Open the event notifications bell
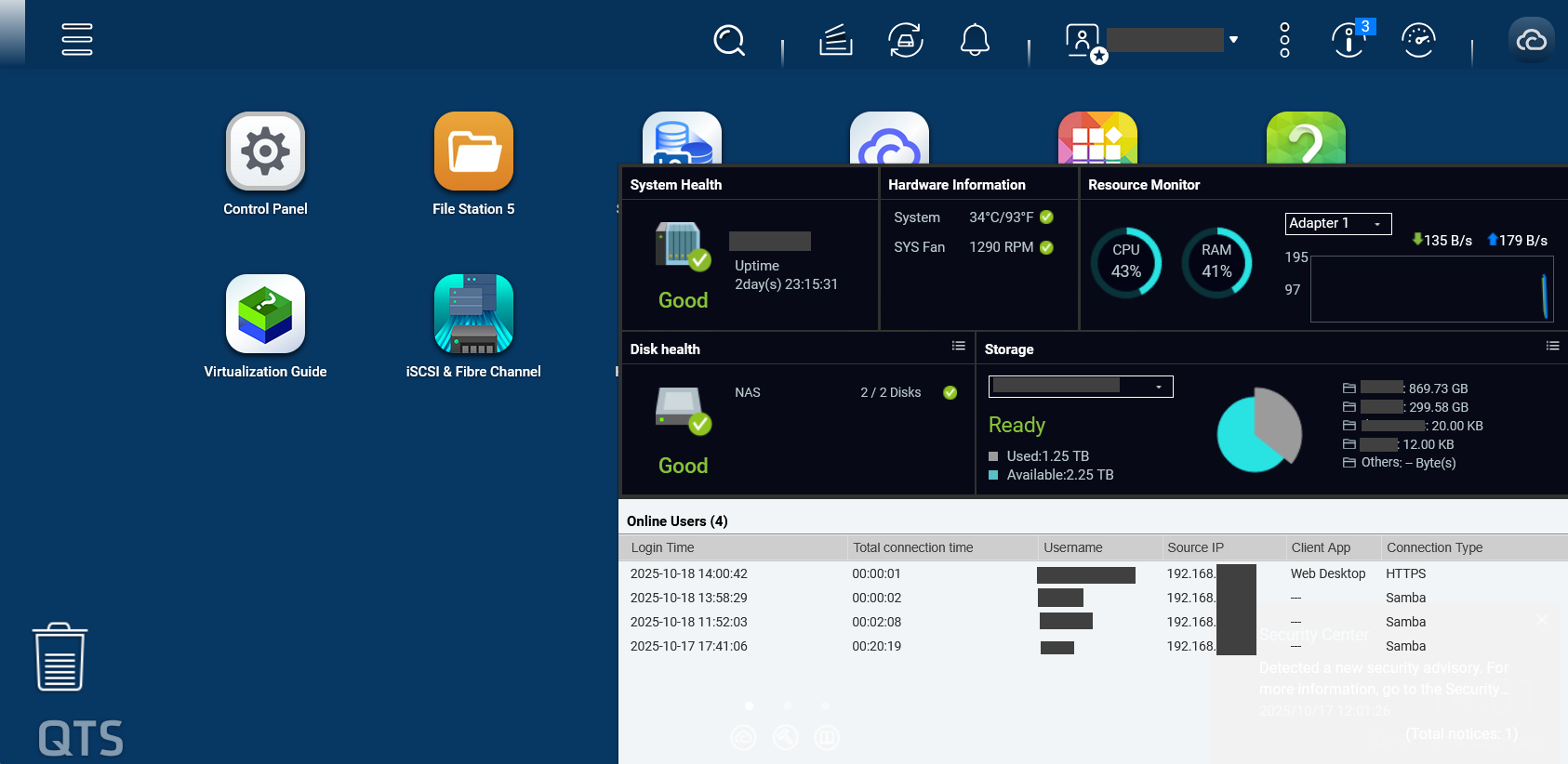 [975, 40]
